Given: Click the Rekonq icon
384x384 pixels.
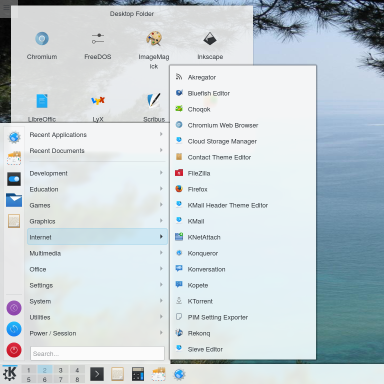Looking at the screenshot, I should [179, 333].
